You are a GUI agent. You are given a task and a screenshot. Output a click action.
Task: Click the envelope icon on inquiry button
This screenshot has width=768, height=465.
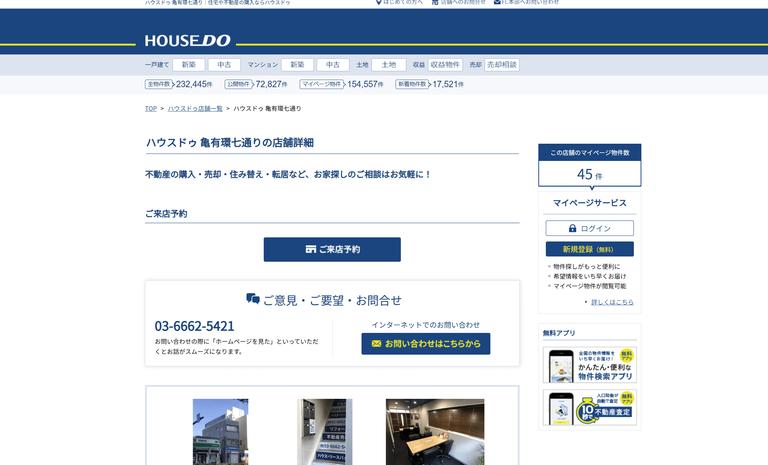pyautogui.click(x=376, y=344)
